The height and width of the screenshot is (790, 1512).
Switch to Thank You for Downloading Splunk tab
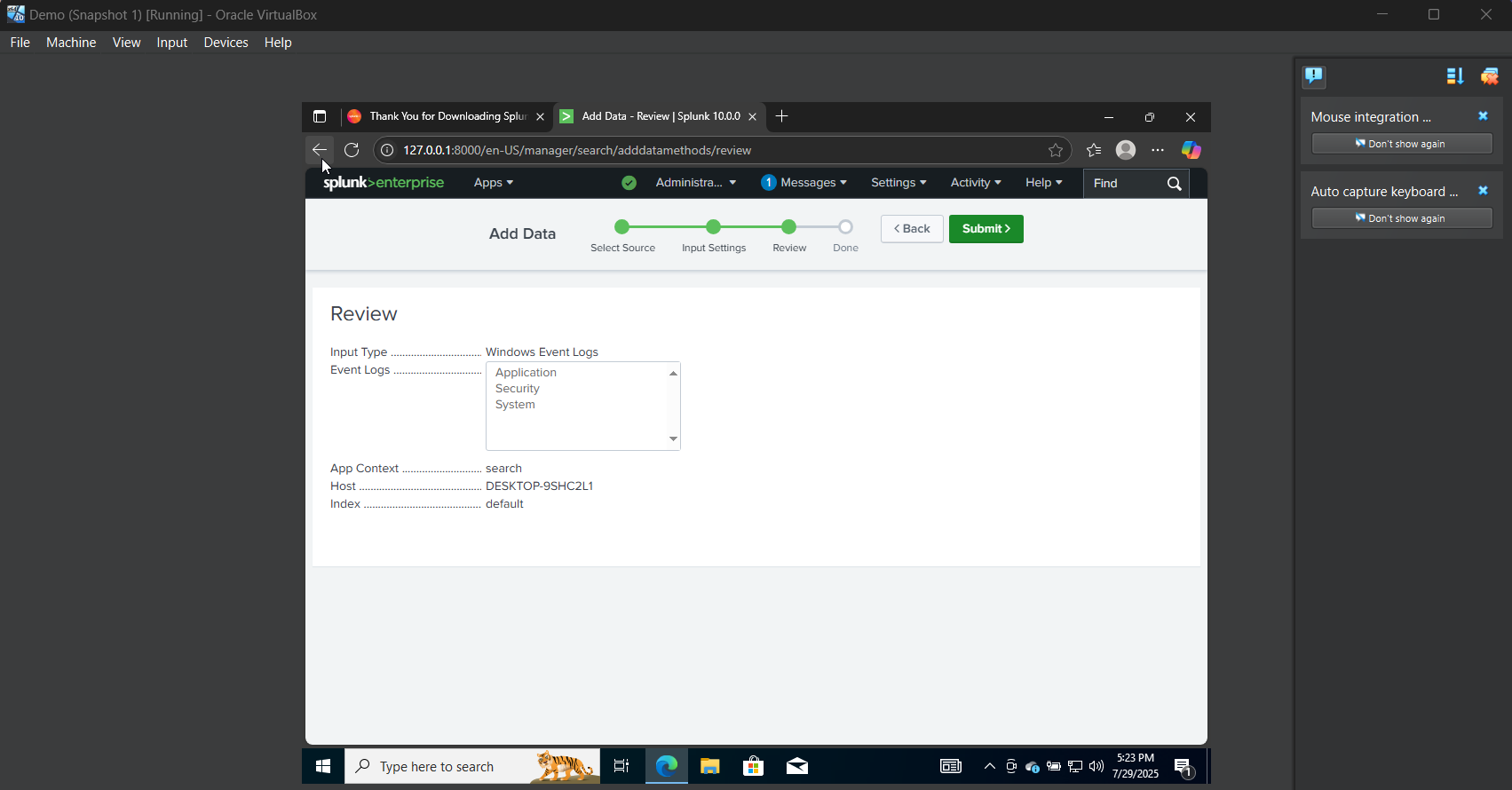point(447,116)
